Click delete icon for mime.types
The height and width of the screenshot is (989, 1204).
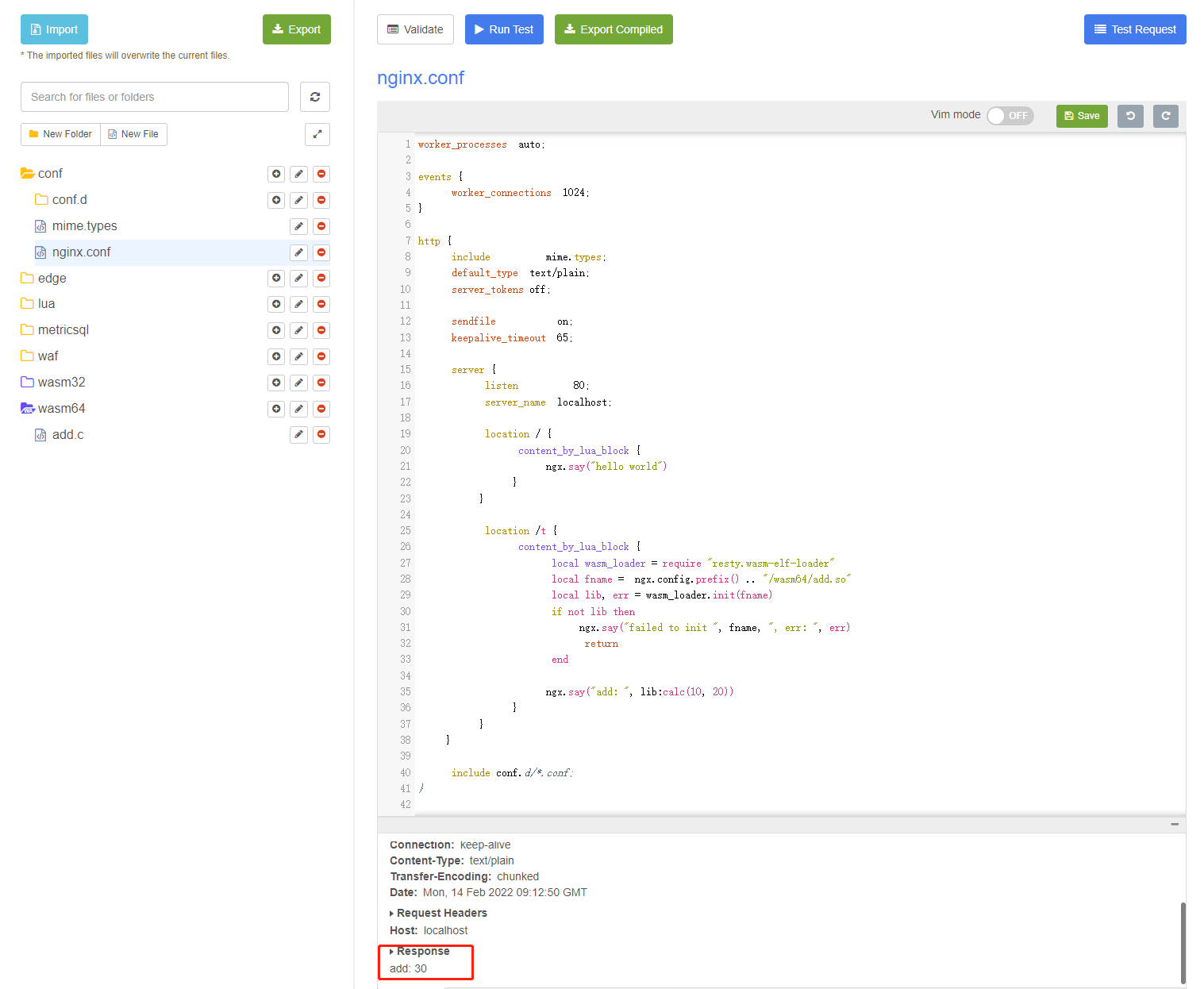[x=321, y=226]
